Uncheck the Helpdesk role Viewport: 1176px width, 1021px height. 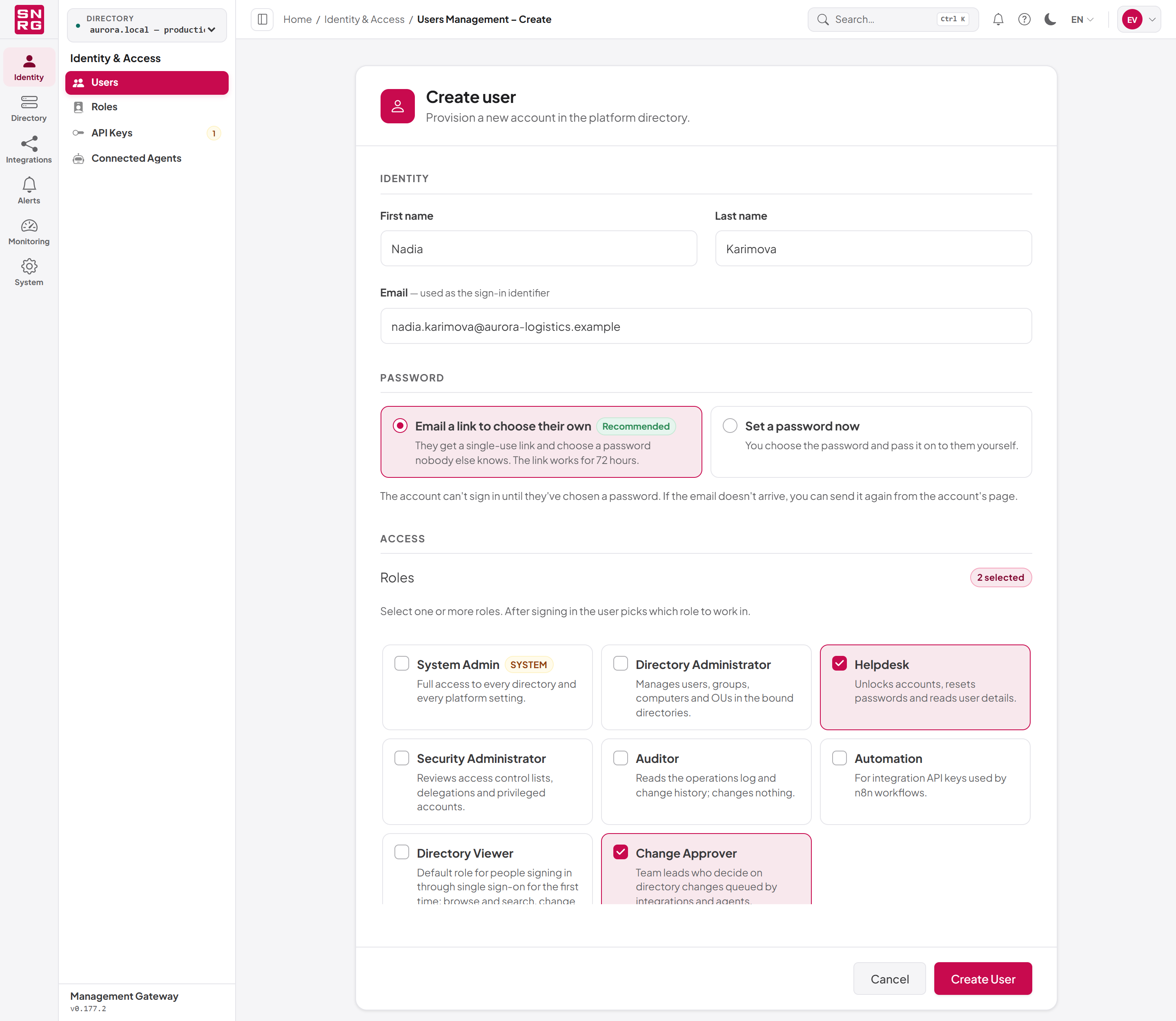point(839,664)
